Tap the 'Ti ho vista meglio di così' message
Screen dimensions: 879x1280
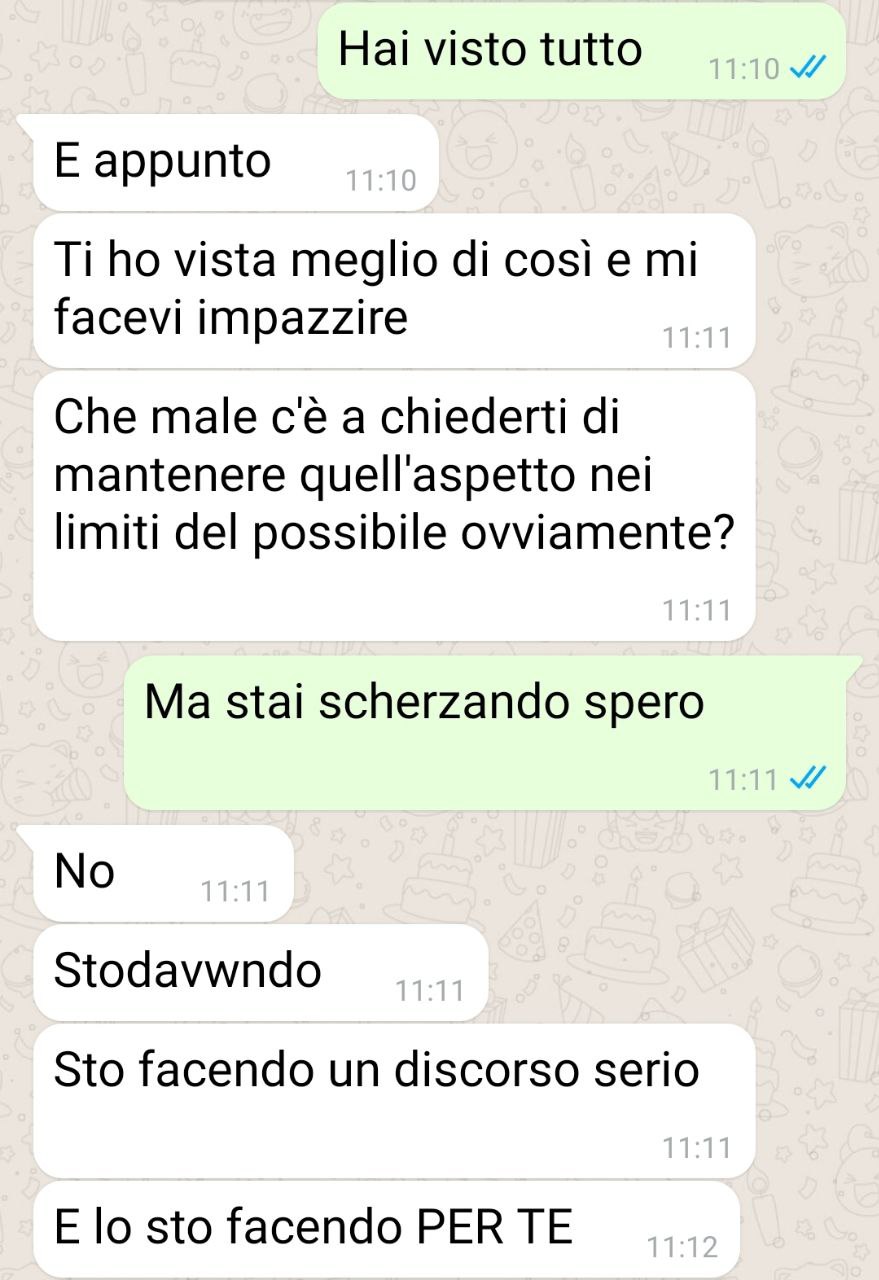394,291
